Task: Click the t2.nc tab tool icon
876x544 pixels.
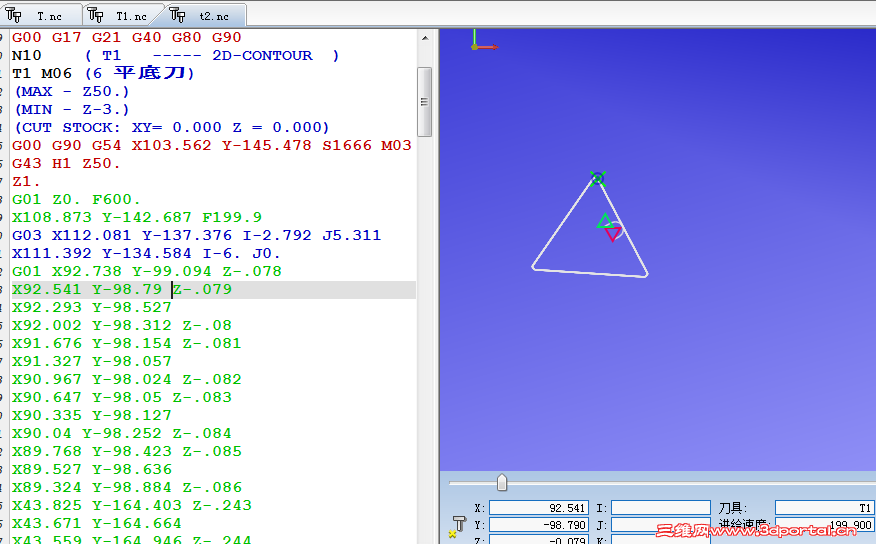Action: click(177, 15)
